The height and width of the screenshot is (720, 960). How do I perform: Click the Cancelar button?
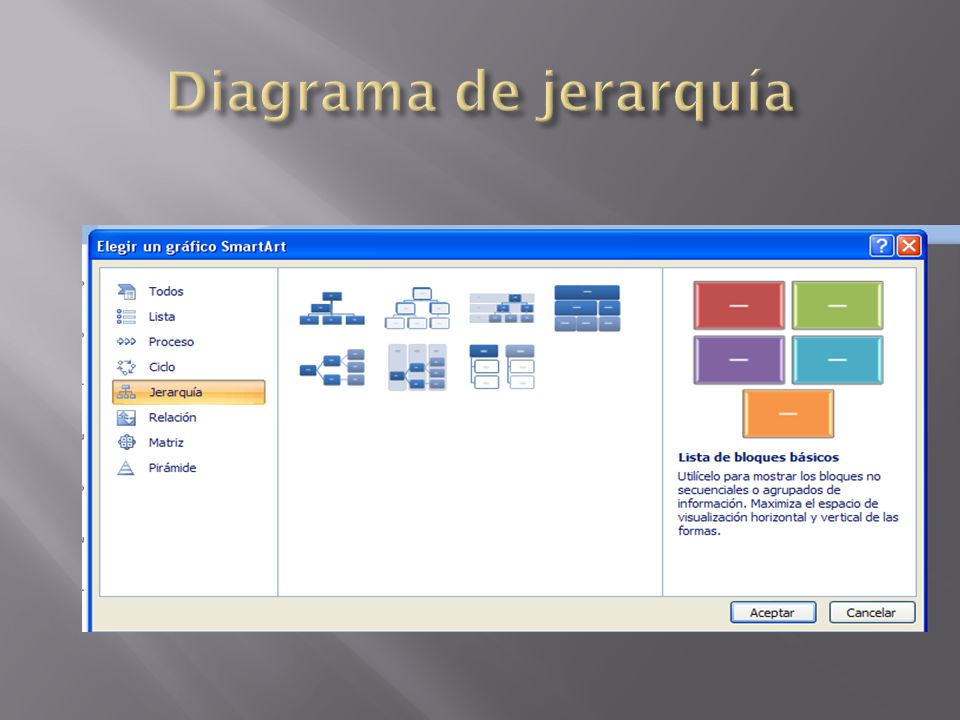pyautogui.click(x=872, y=612)
